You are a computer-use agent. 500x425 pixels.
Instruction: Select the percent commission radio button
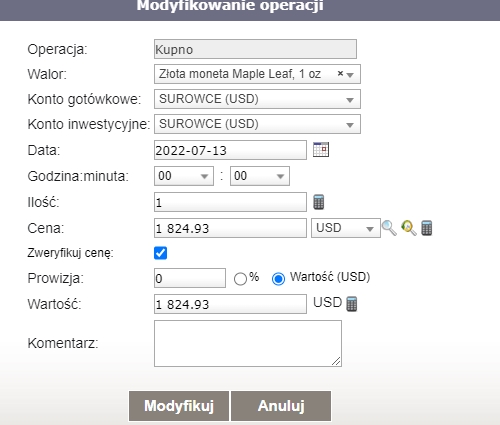pos(240,279)
